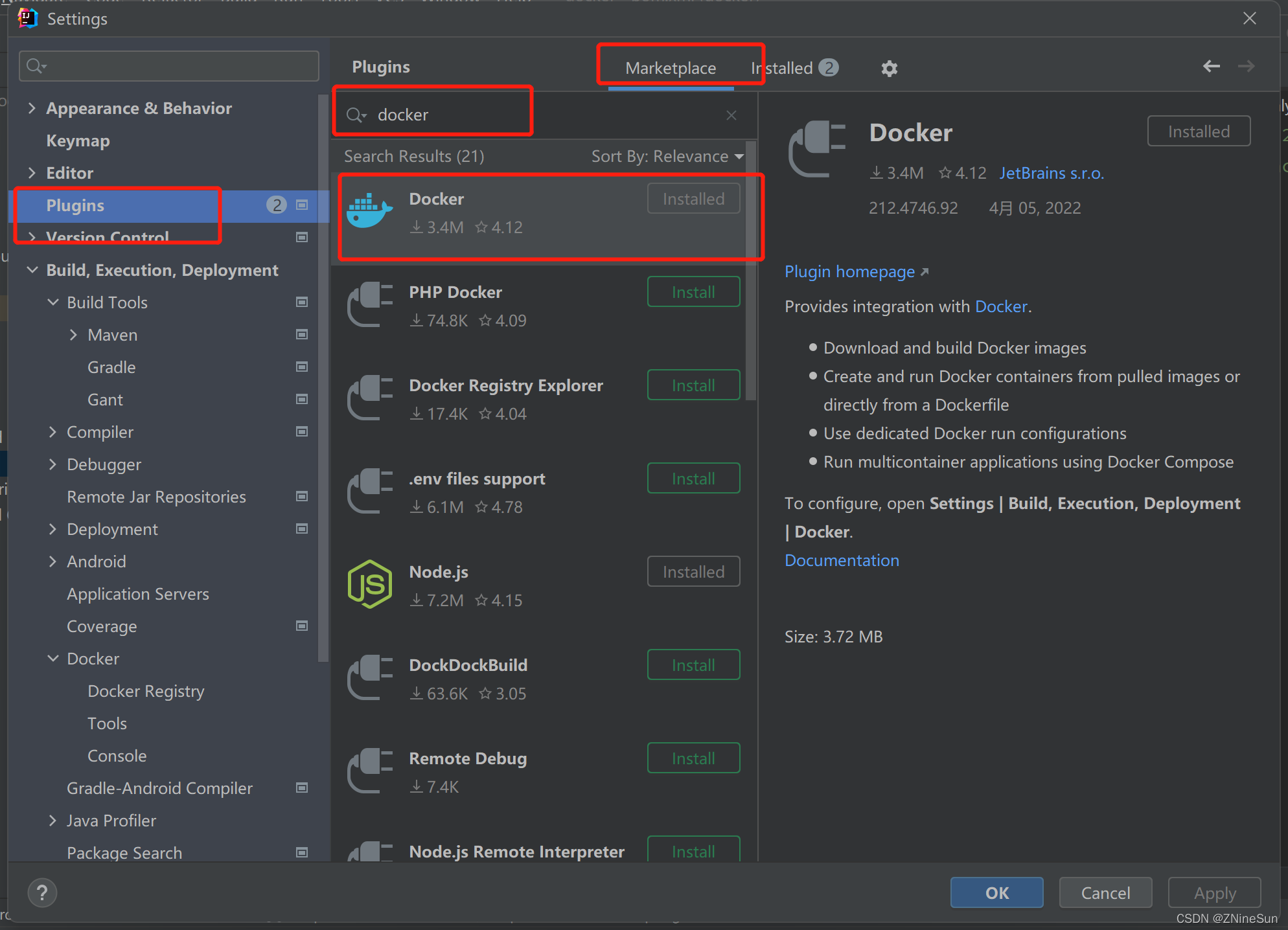Click the project-level icon beside Plugins row
The width and height of the screenshot is (1288, 930).
[x=302, y=205]
